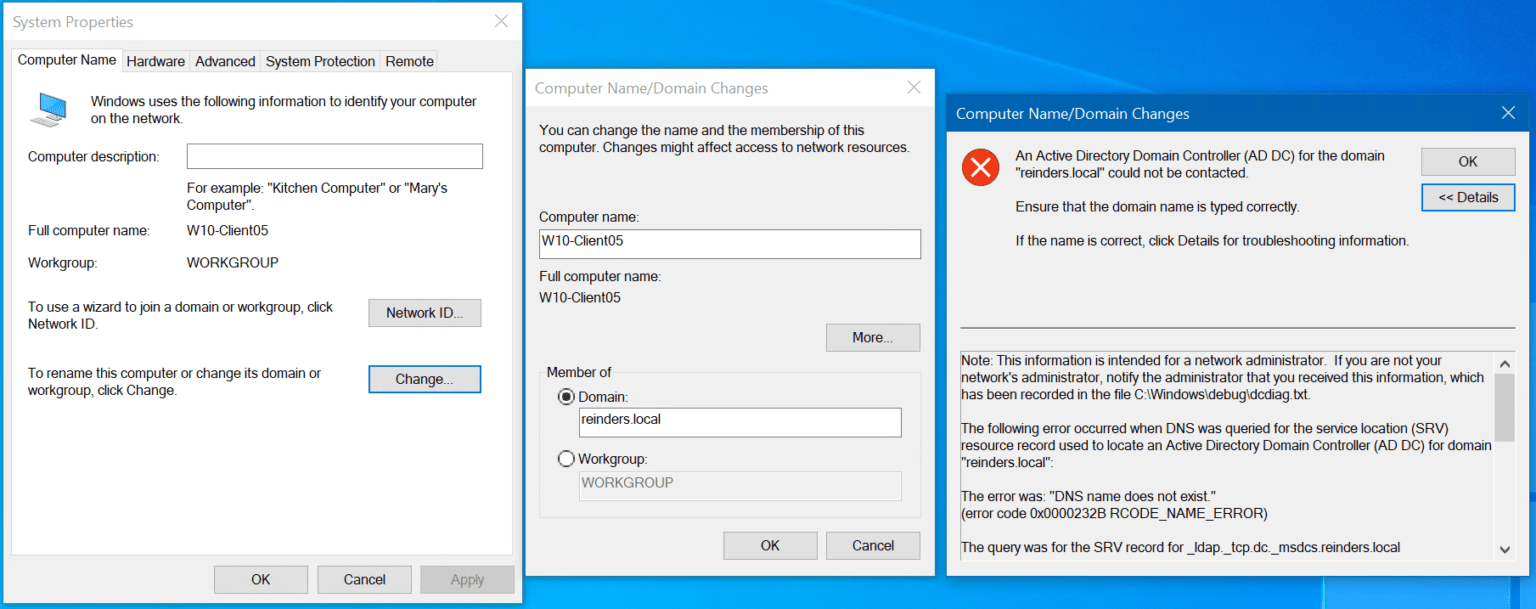Click the computer icon in System Properties

[48, 109]
